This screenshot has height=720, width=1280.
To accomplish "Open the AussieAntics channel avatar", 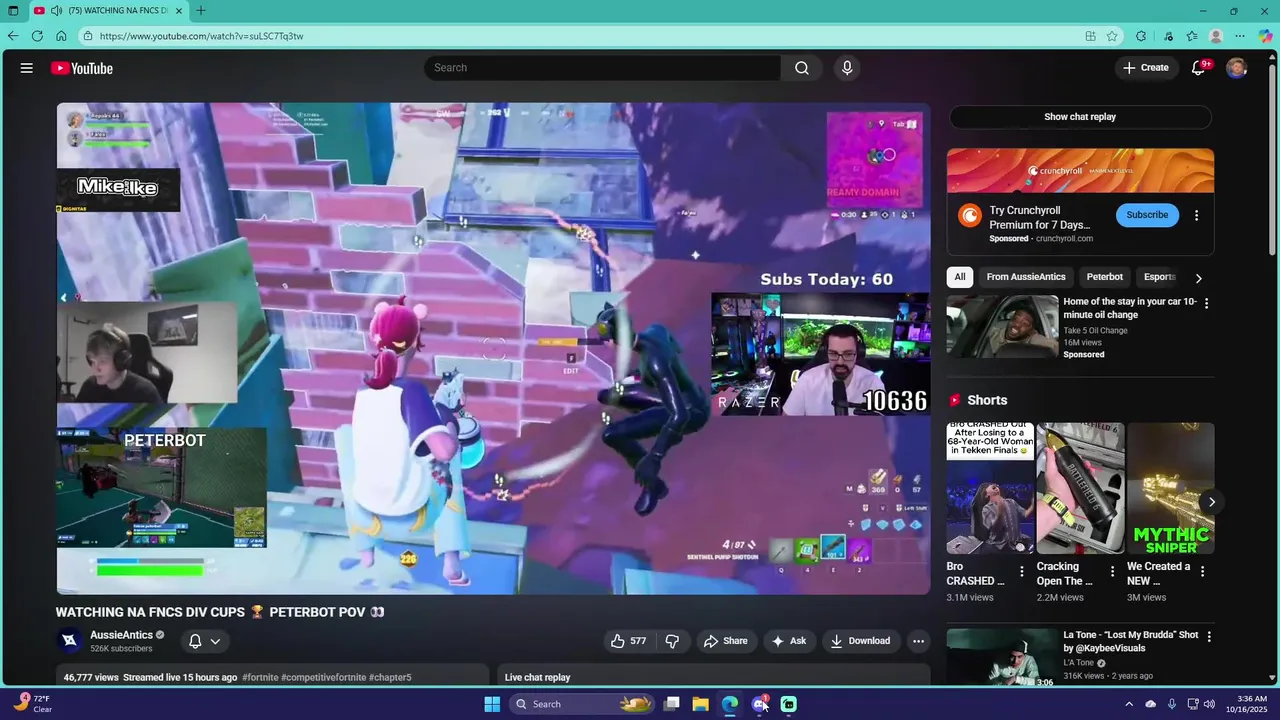I will (70, 641).
